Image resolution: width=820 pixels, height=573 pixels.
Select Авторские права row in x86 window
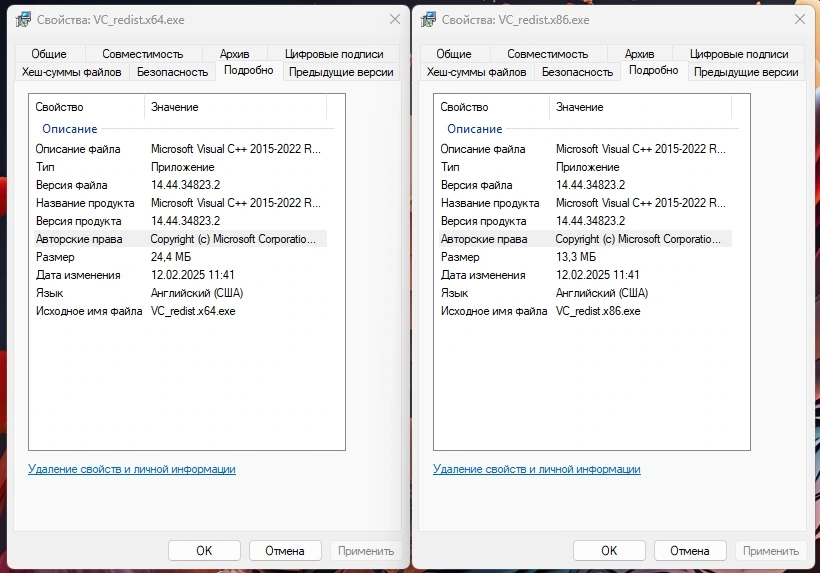pos(585,239)
